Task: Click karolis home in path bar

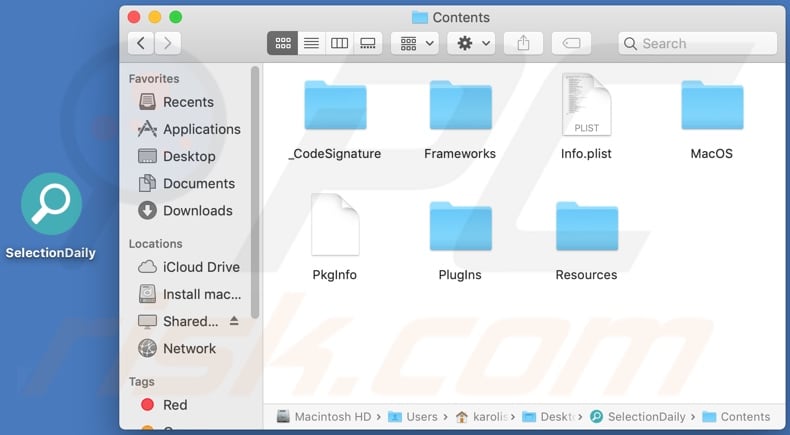Action: point(481,417)
